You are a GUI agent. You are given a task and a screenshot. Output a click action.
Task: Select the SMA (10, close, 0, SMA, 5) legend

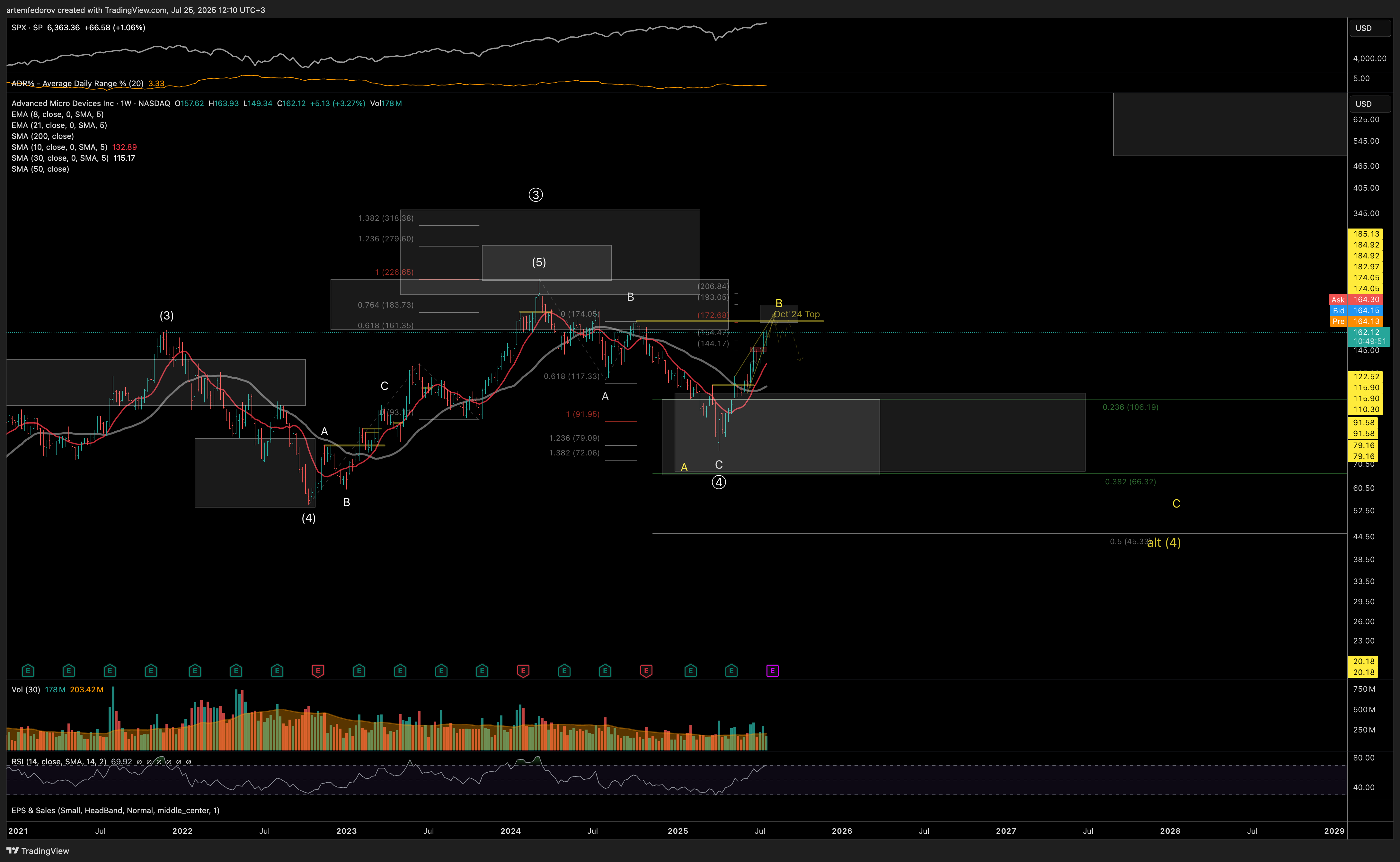(x=59, y=147)
